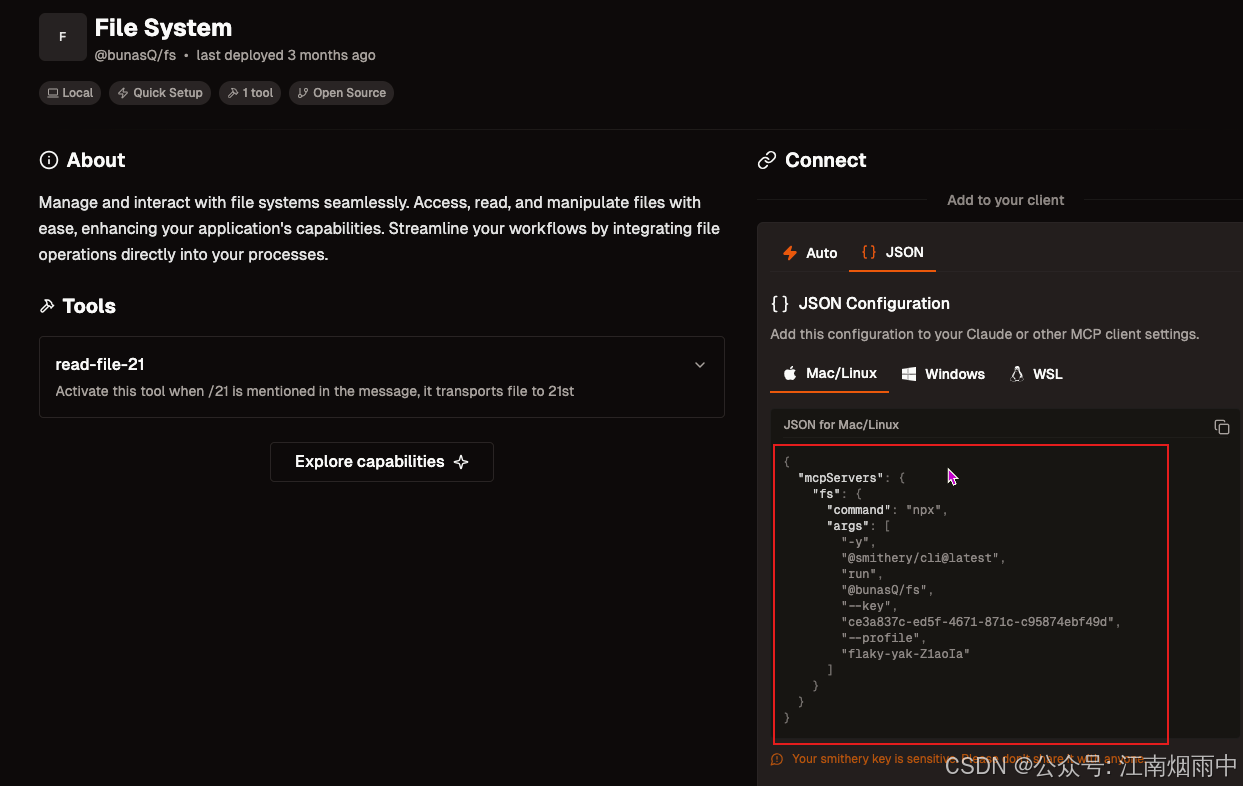Click the File System "F" avatar icon
The width and height of the screenshot is (1243, 786).
[62, 37]
